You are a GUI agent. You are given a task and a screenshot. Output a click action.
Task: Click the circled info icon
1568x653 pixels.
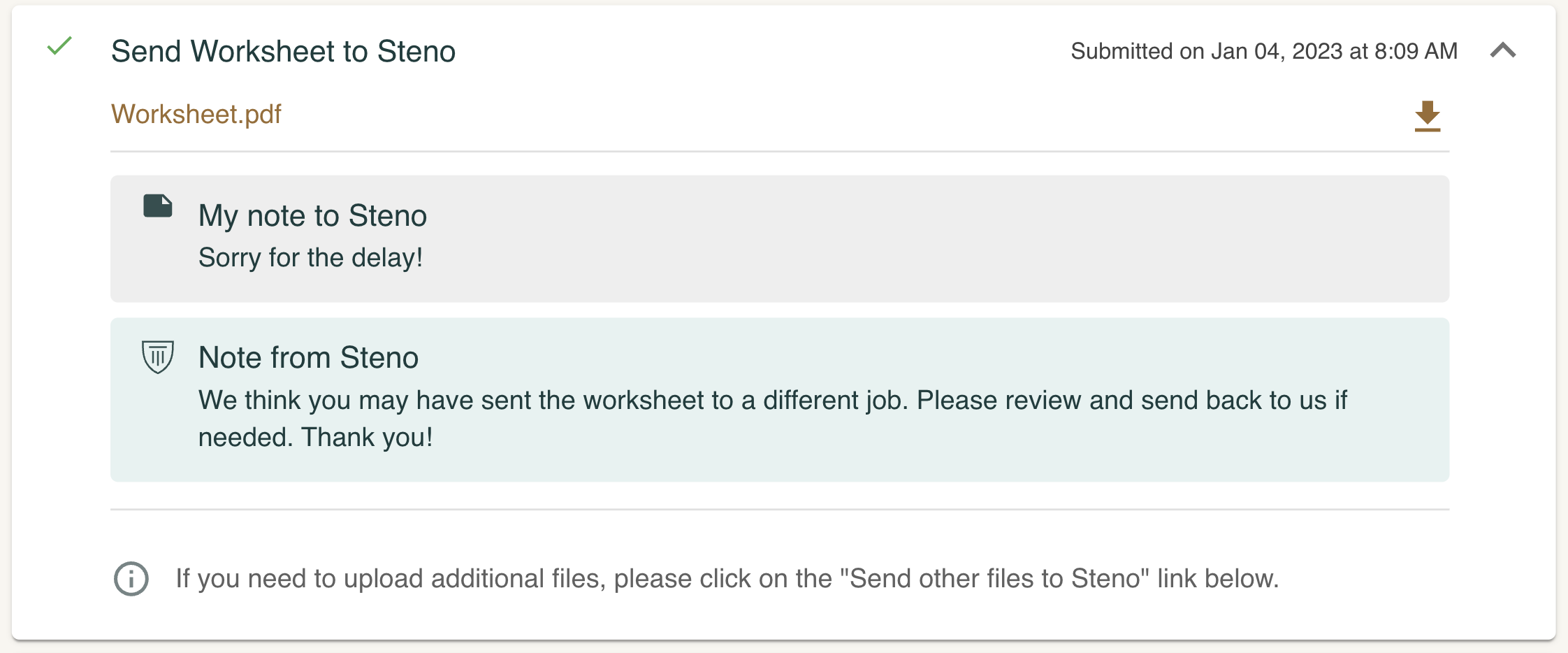131,579
